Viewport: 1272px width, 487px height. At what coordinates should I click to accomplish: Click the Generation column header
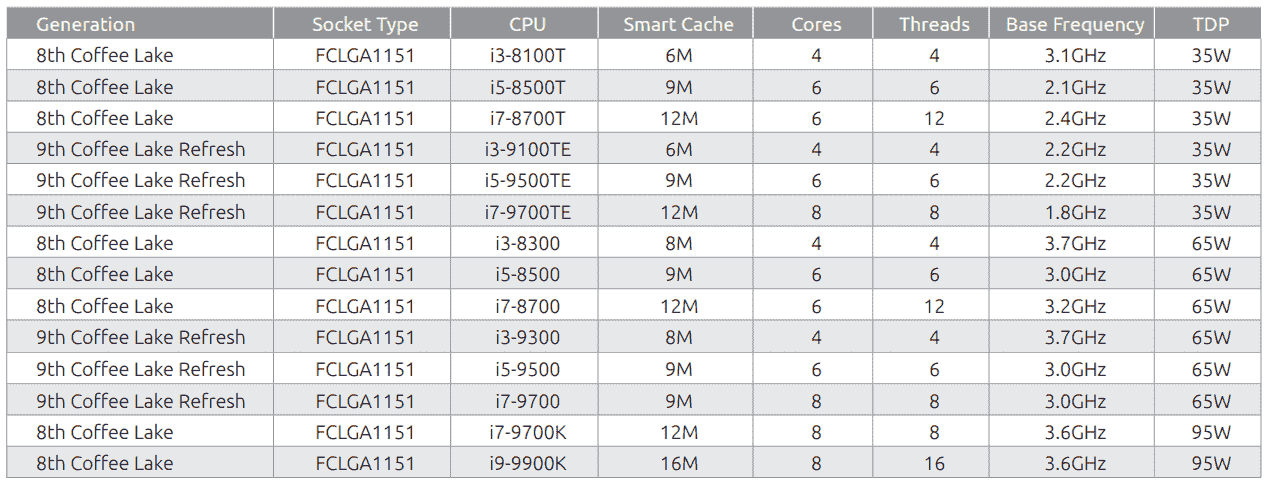[140, 24]
